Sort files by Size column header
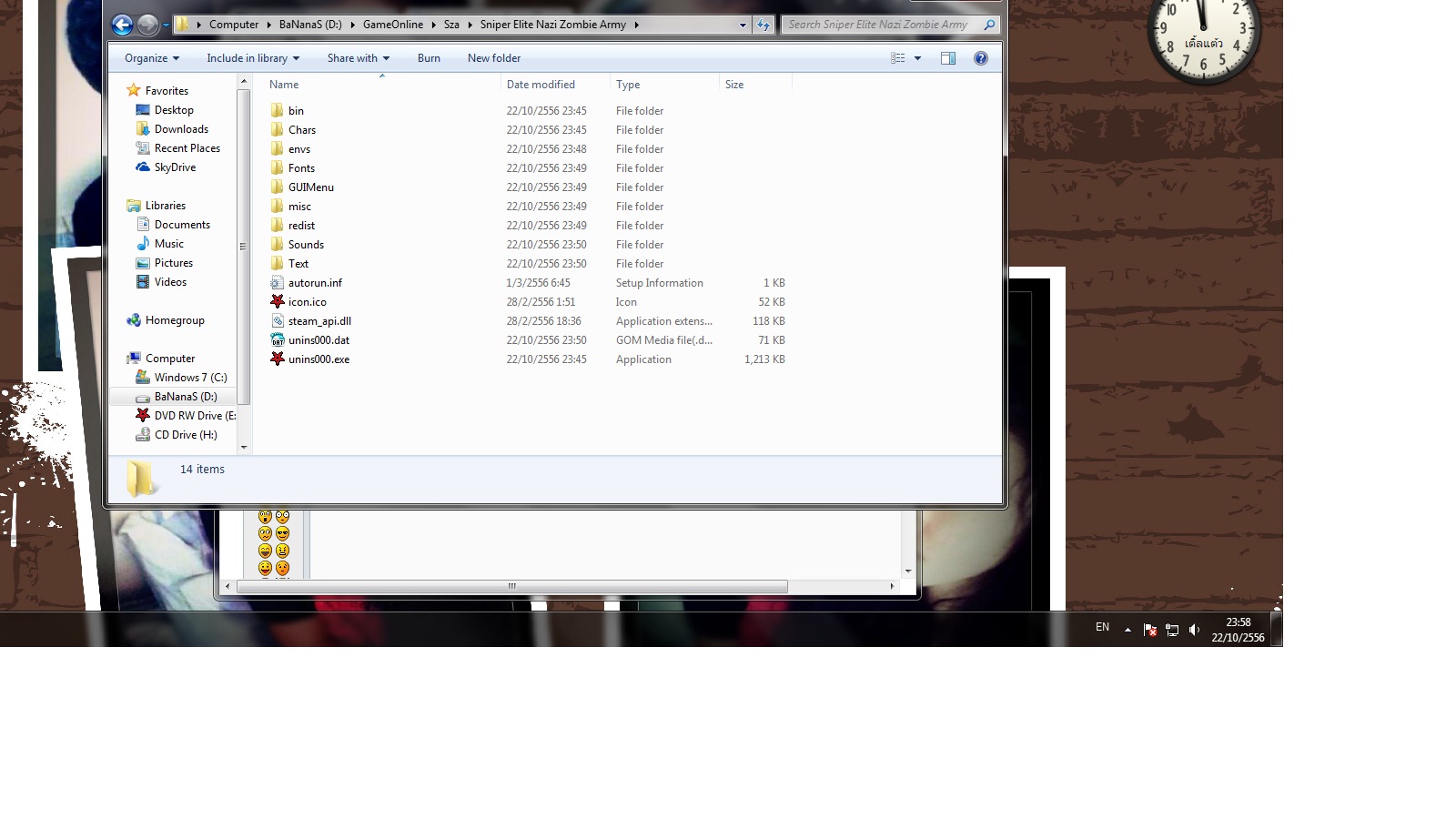The width and height of the screenshot is (1456, 819). coord(734,85)
